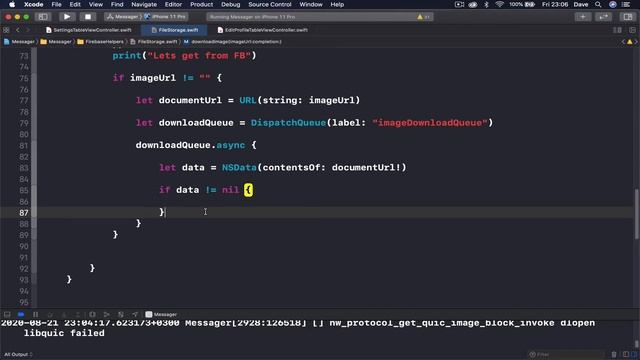
Task: Toggle breakpoints with the blue debug bar icon
Action: 21,314
